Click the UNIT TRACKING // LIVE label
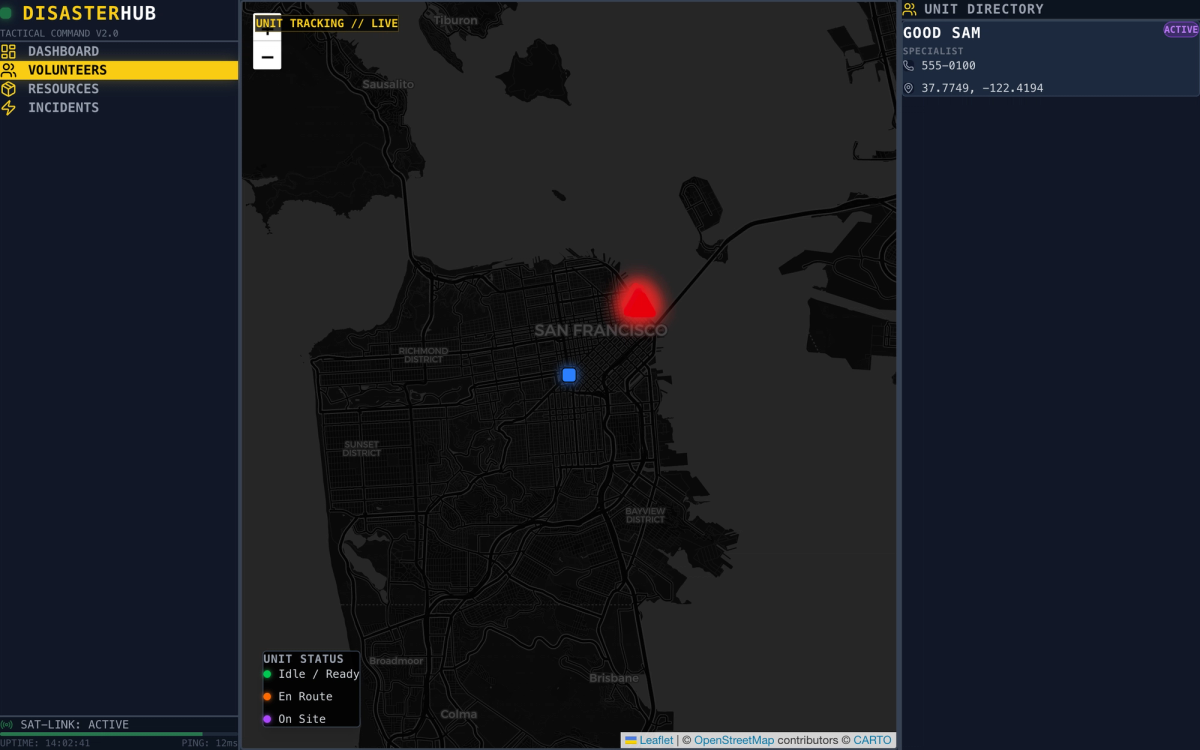This screenshot has width=1200, height=750. (x=326, y=23)
